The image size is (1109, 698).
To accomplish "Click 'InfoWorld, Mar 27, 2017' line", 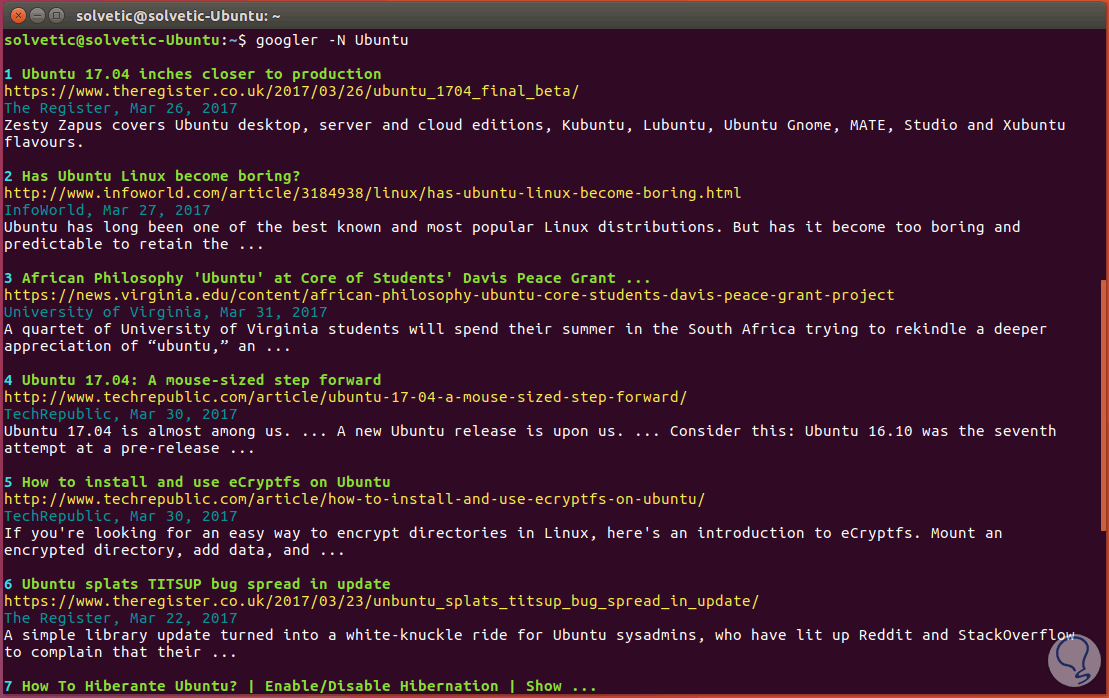I will [x=107, y=210].
